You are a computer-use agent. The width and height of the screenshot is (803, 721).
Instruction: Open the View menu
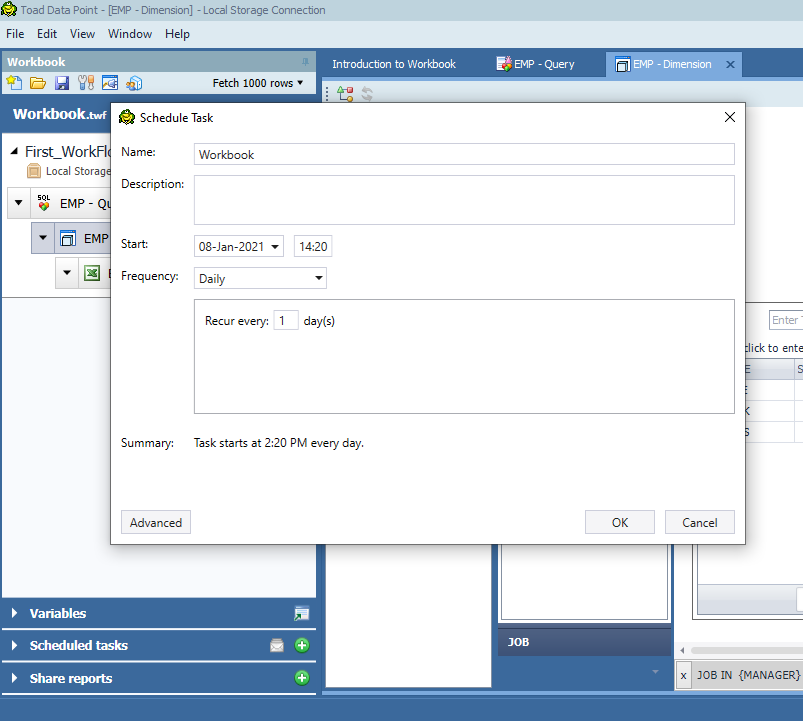pyautogui.click(x=82, y=34)
